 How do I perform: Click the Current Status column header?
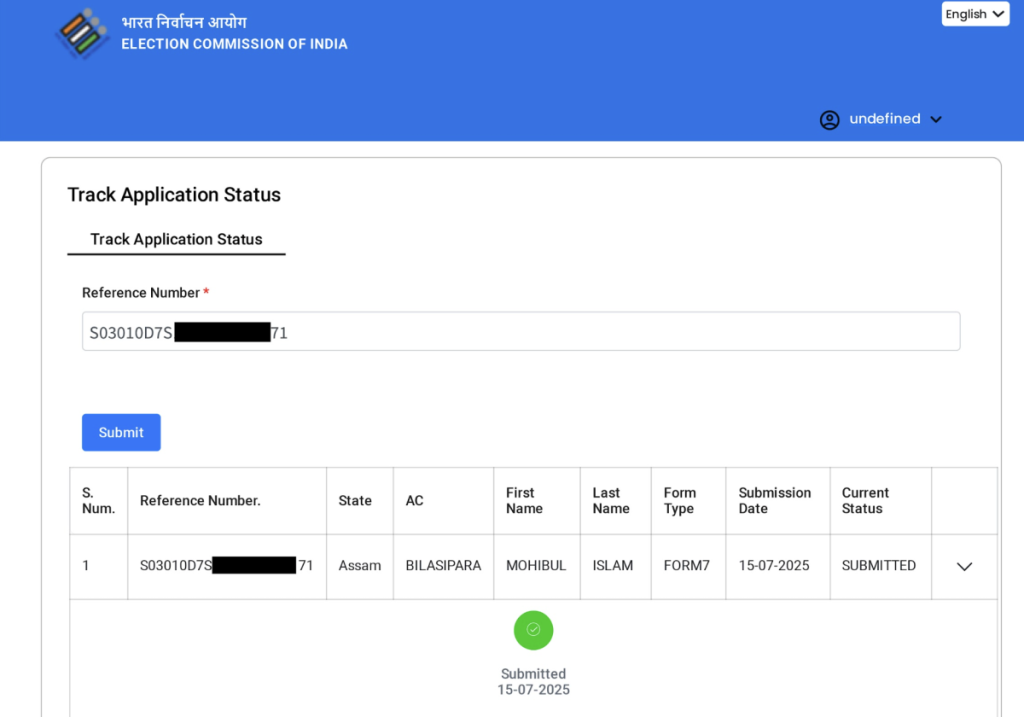coord(865,501)
